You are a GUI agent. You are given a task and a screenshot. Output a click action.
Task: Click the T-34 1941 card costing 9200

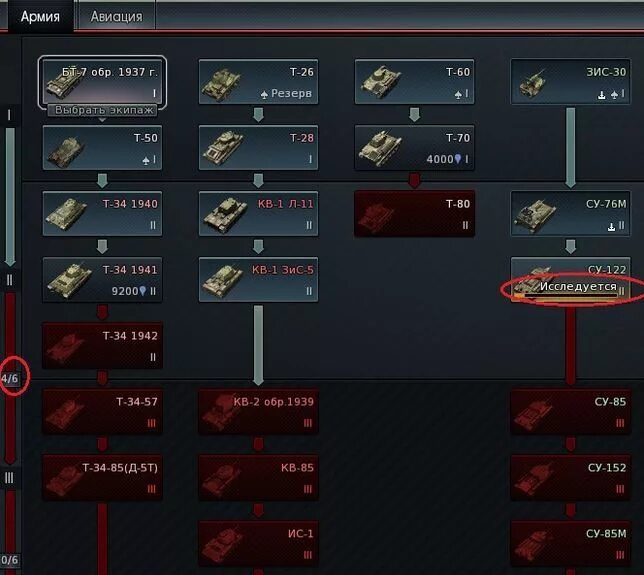click(102, 280)
